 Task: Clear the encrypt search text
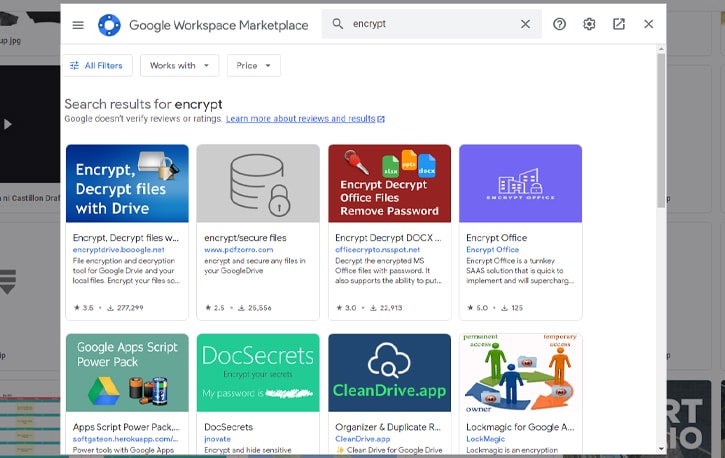[525, 24]
